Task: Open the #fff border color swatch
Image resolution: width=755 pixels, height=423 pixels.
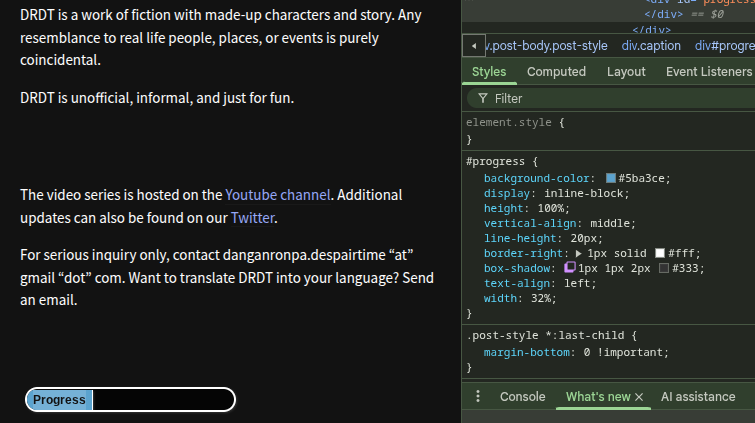Action: [660, 253]
